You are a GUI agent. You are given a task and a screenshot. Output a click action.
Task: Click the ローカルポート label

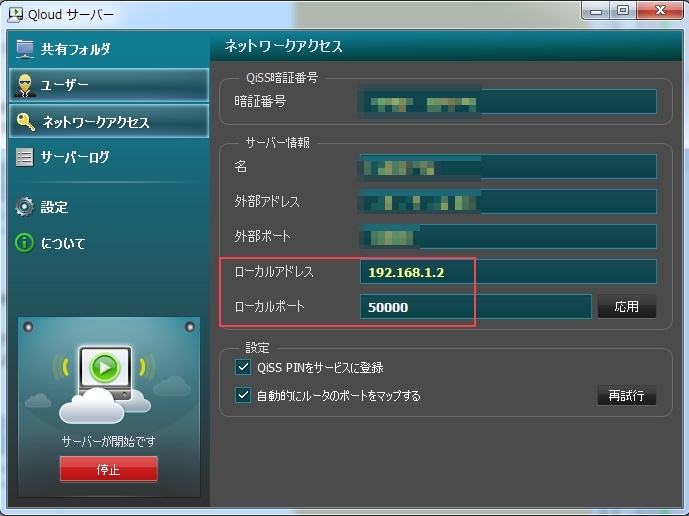269,306
